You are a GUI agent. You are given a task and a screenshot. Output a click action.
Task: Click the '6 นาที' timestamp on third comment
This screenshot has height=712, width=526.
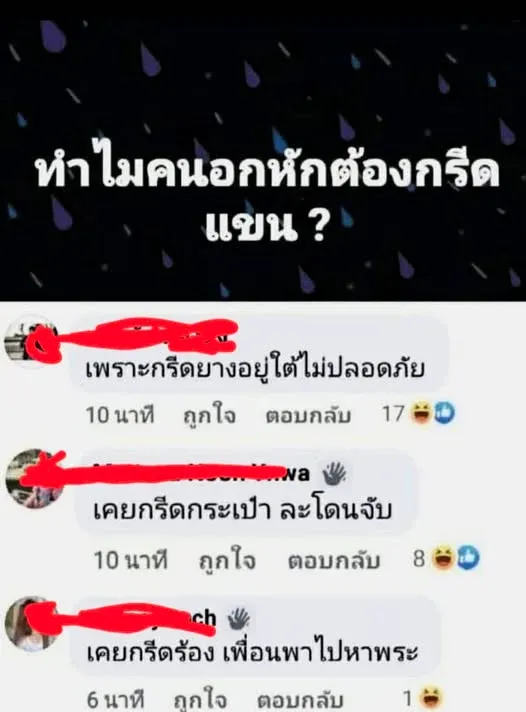click(115, 700)
